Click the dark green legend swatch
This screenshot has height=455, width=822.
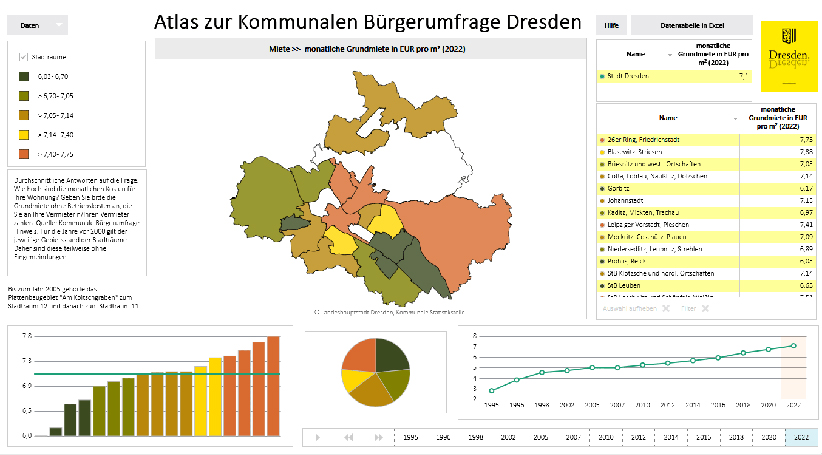[x=24, y=76]
